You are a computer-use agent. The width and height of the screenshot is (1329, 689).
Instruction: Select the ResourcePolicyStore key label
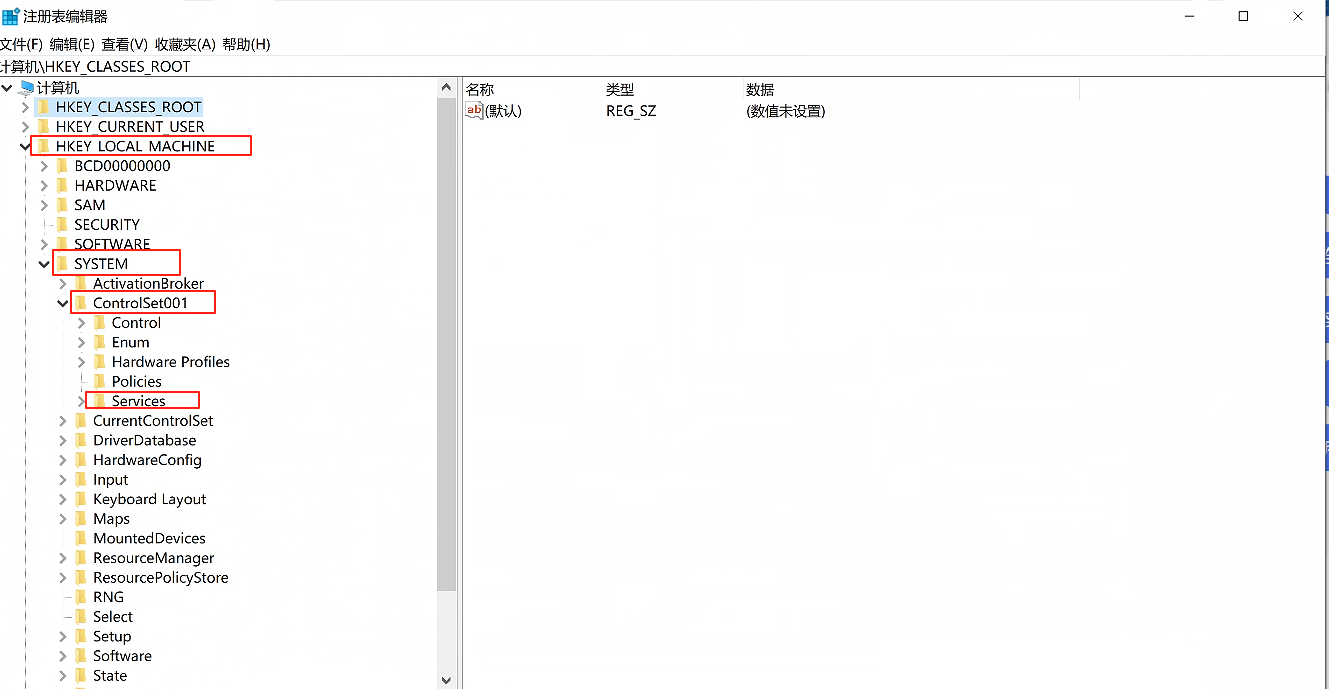click(161, 578)
